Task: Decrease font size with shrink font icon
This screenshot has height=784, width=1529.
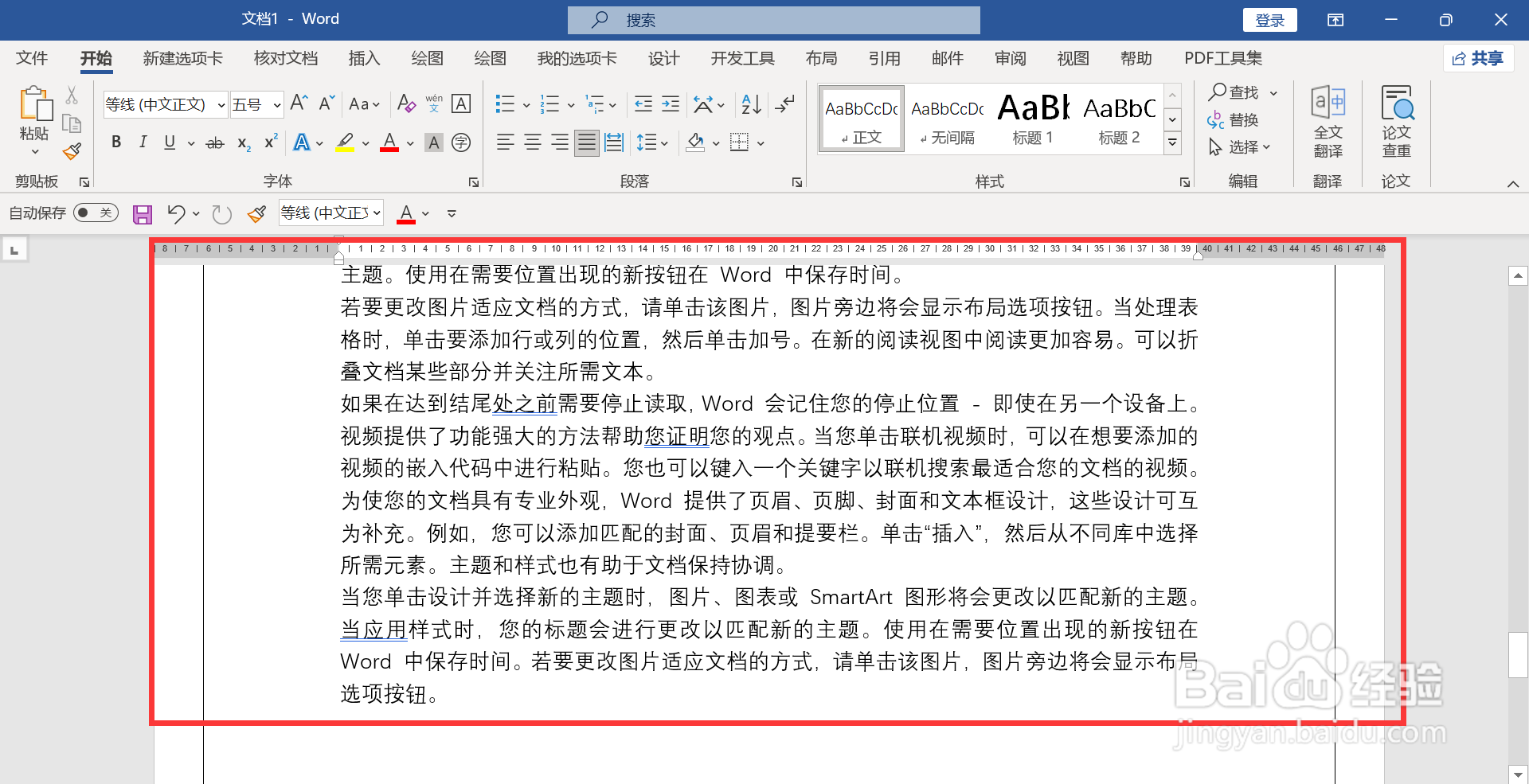Action: coord(327,103)
